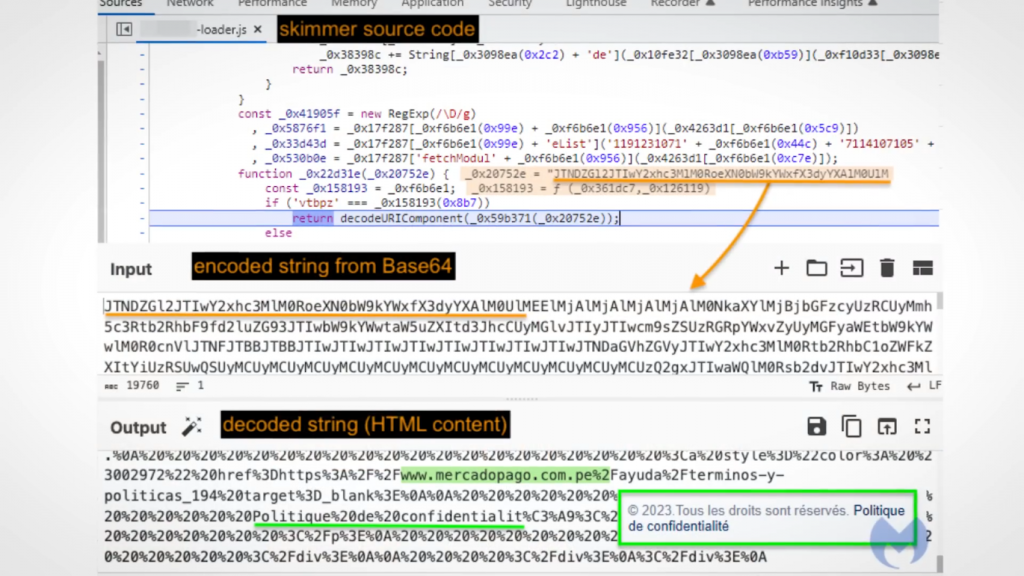Maximise the output pane icon
The width and height of the screenshot is (1024, 576).
point(922,427)
